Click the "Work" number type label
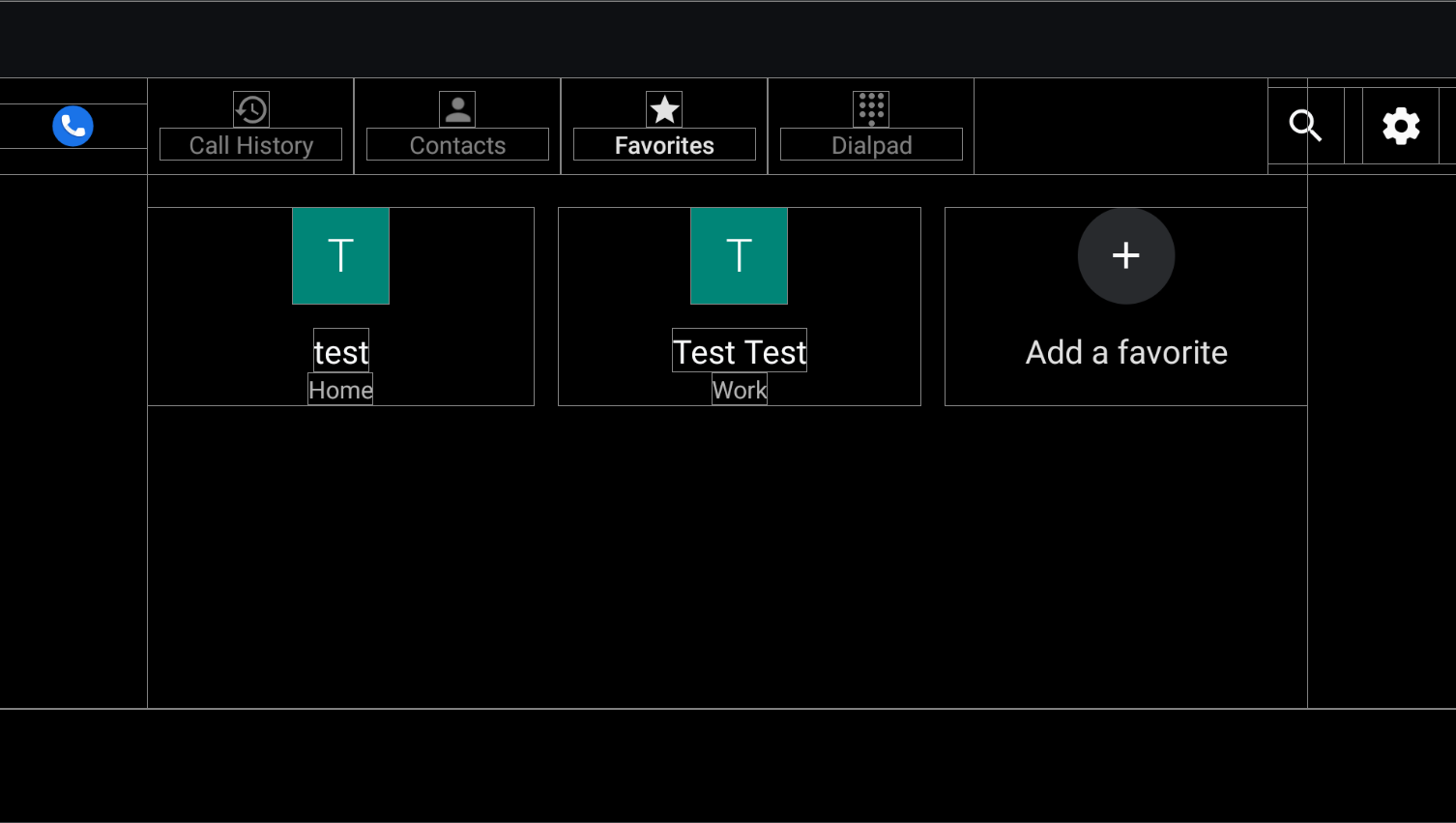This screenshot has width=1456, height=823. (740, 390)
